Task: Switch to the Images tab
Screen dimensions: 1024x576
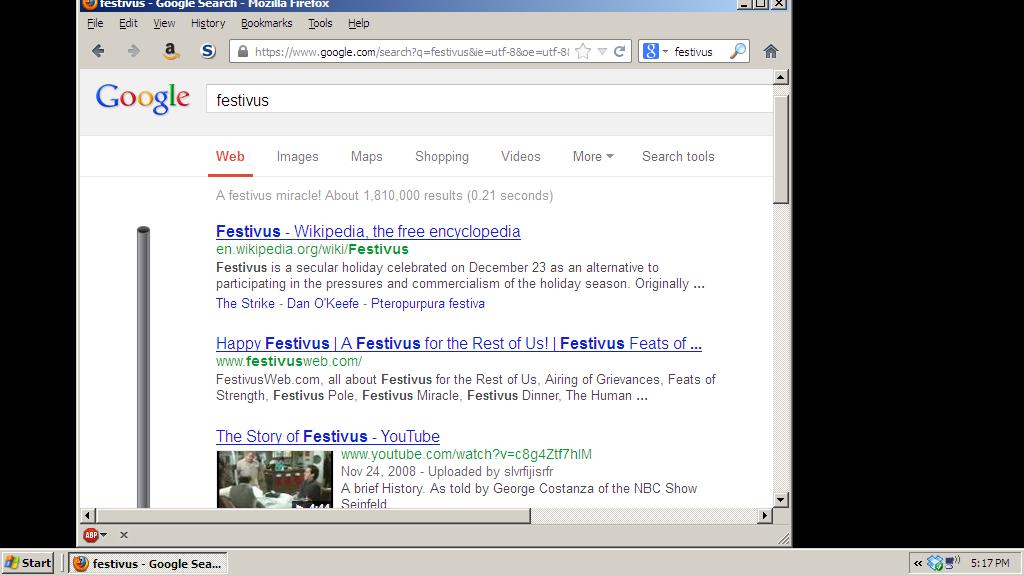Action: [297, 157]
